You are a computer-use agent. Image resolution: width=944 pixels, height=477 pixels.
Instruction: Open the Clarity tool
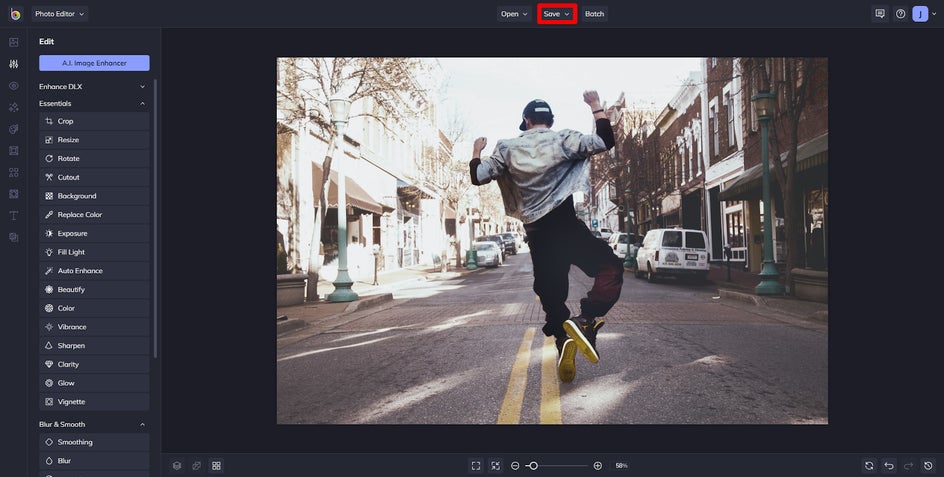pos(95,364)
